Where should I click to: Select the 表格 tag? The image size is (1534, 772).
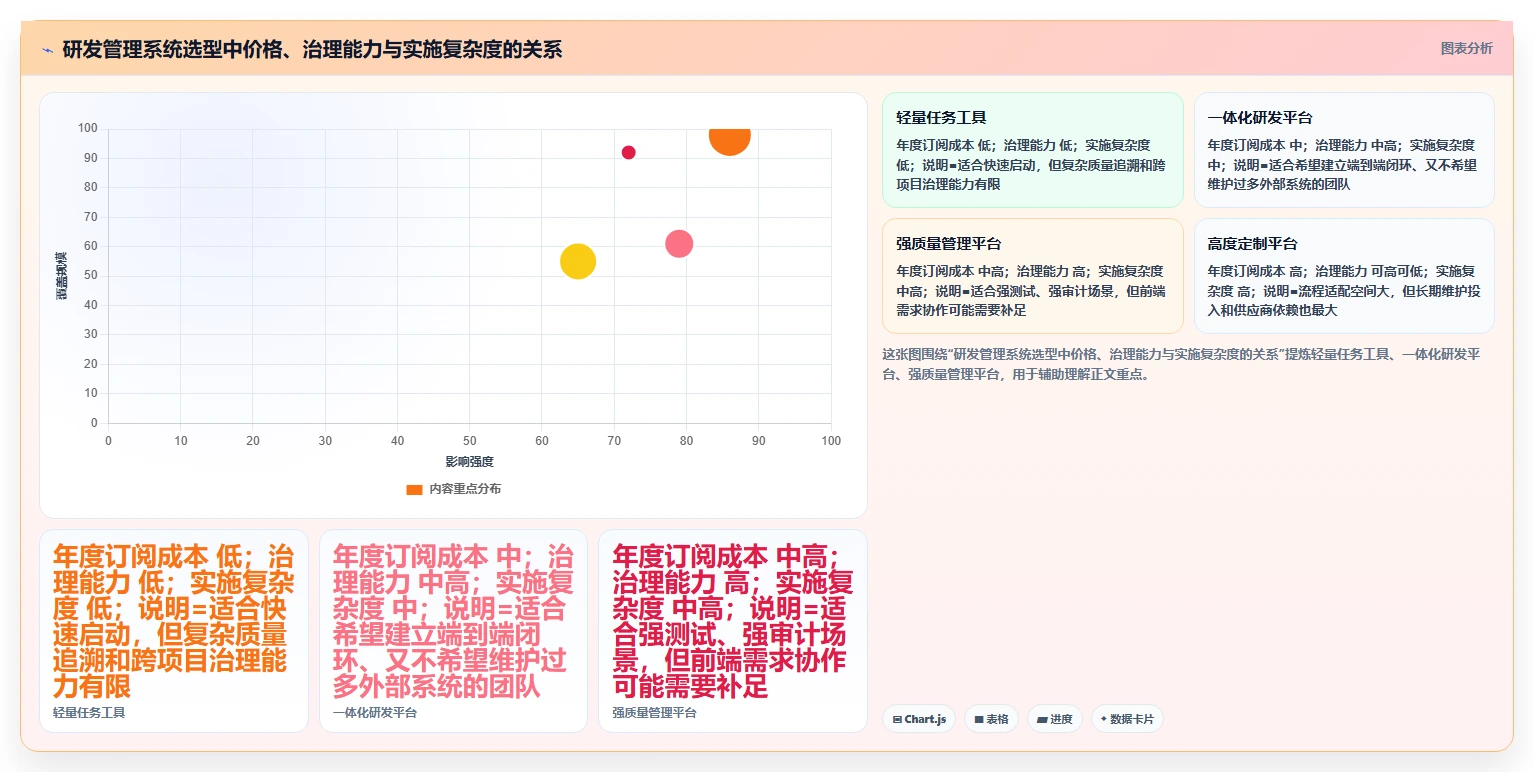click(991, 719)
